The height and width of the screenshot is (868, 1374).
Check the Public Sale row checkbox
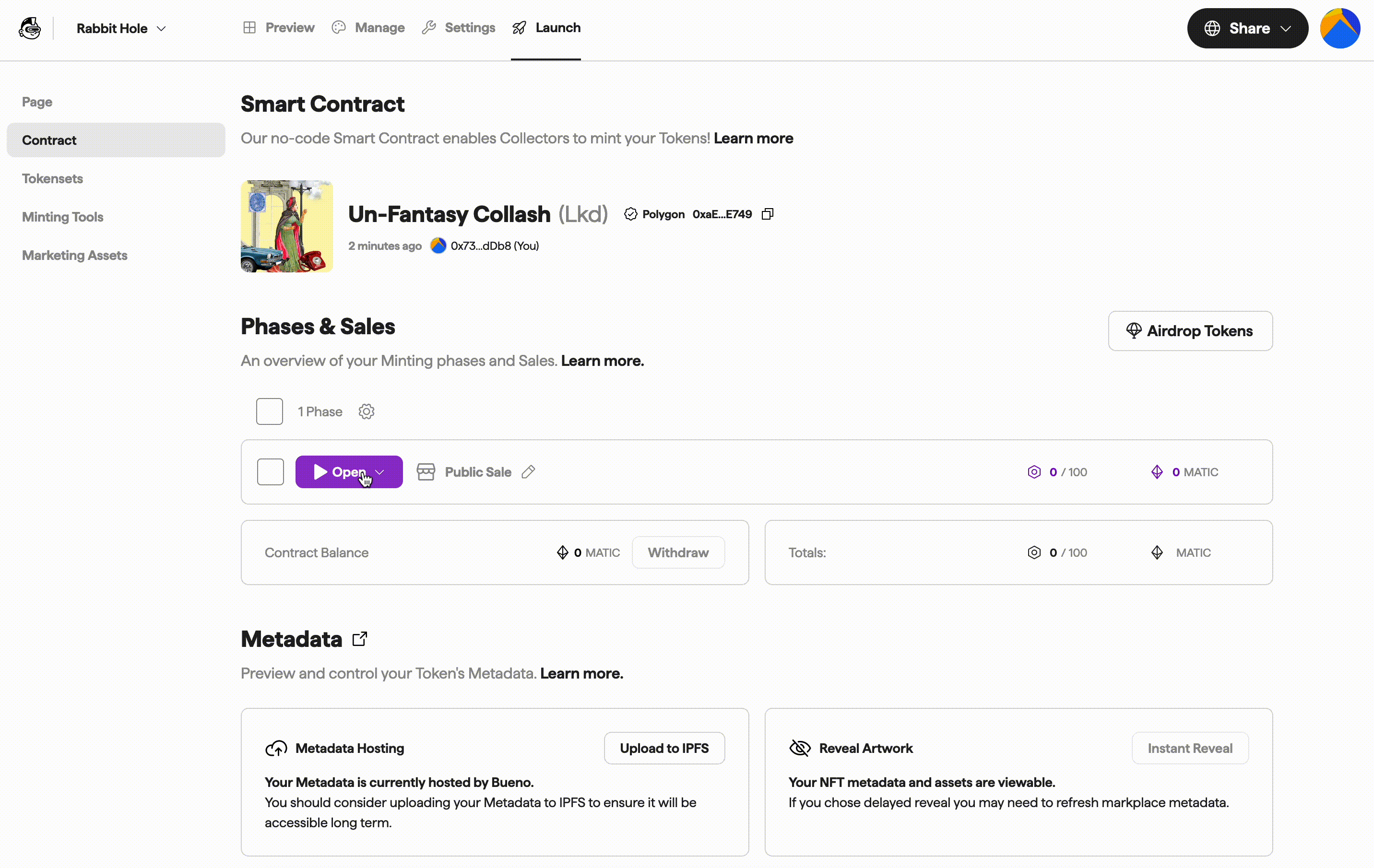pyautogui.click(x=271, y=471)
